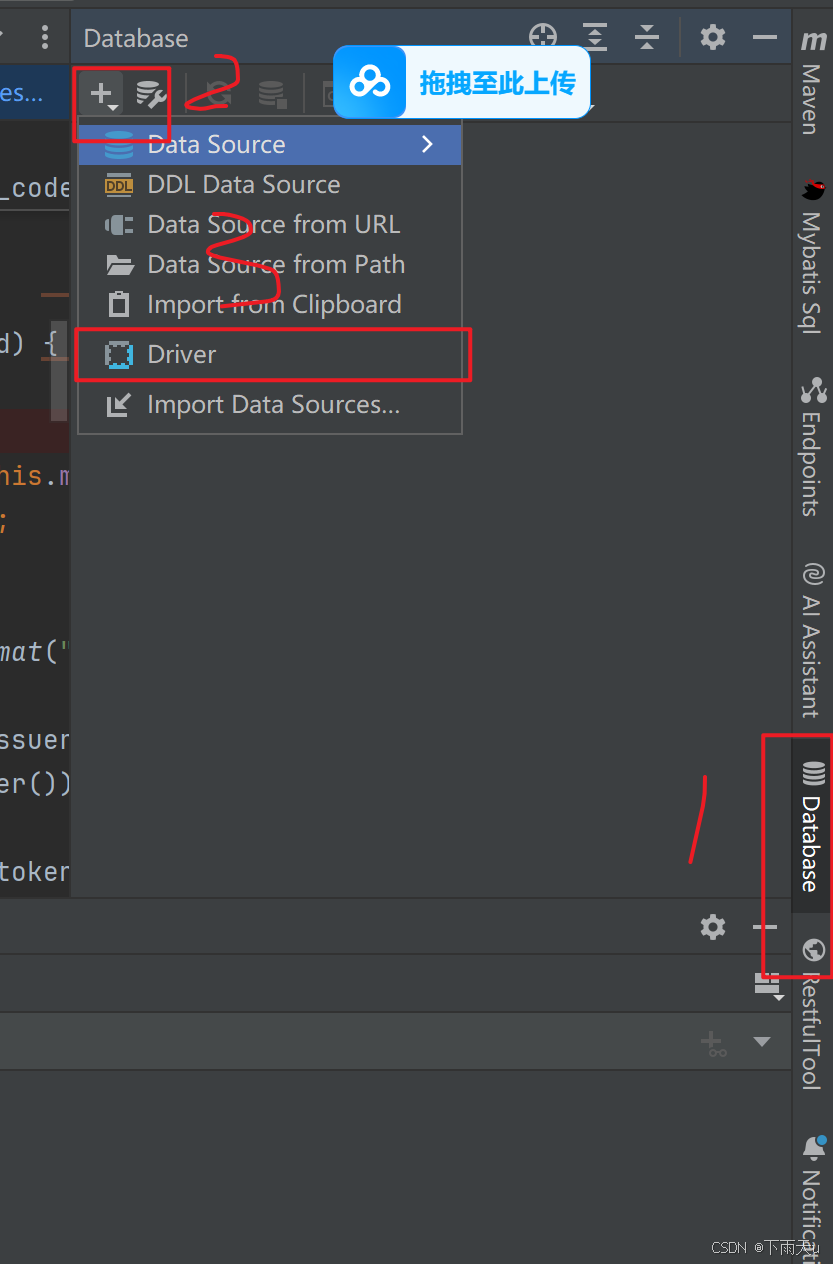Click the crosshair locate icon in Database header
The image size is (833, 1264).
[x=543, y=38]
